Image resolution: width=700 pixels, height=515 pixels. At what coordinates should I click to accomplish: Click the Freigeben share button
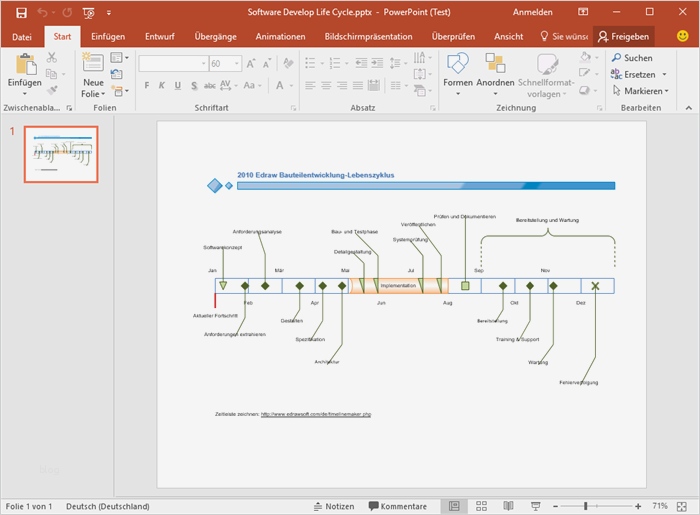(x=623, y=36)
